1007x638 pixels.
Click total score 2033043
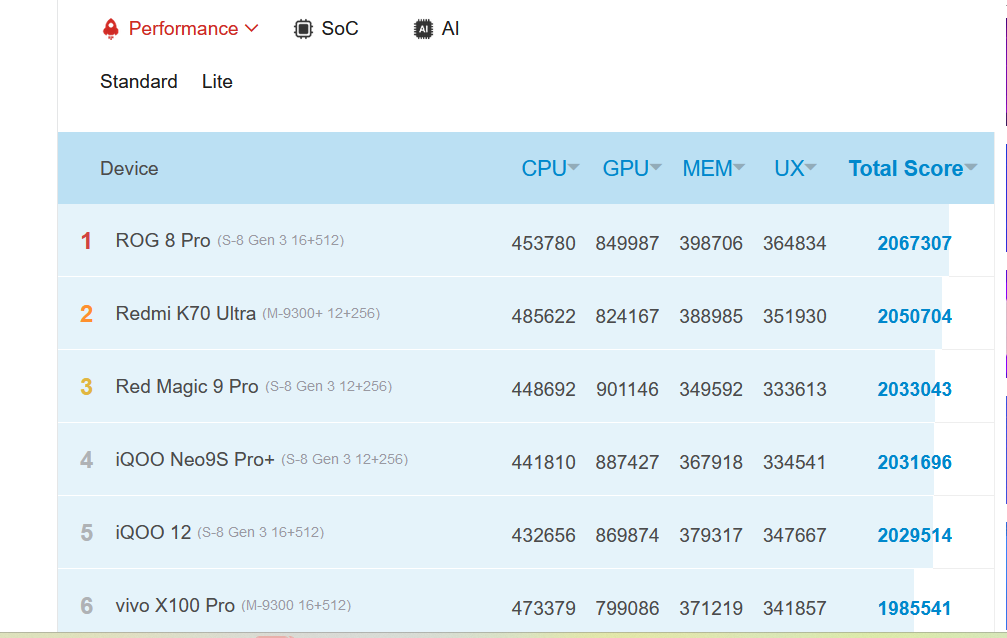(x=915, y=389)
